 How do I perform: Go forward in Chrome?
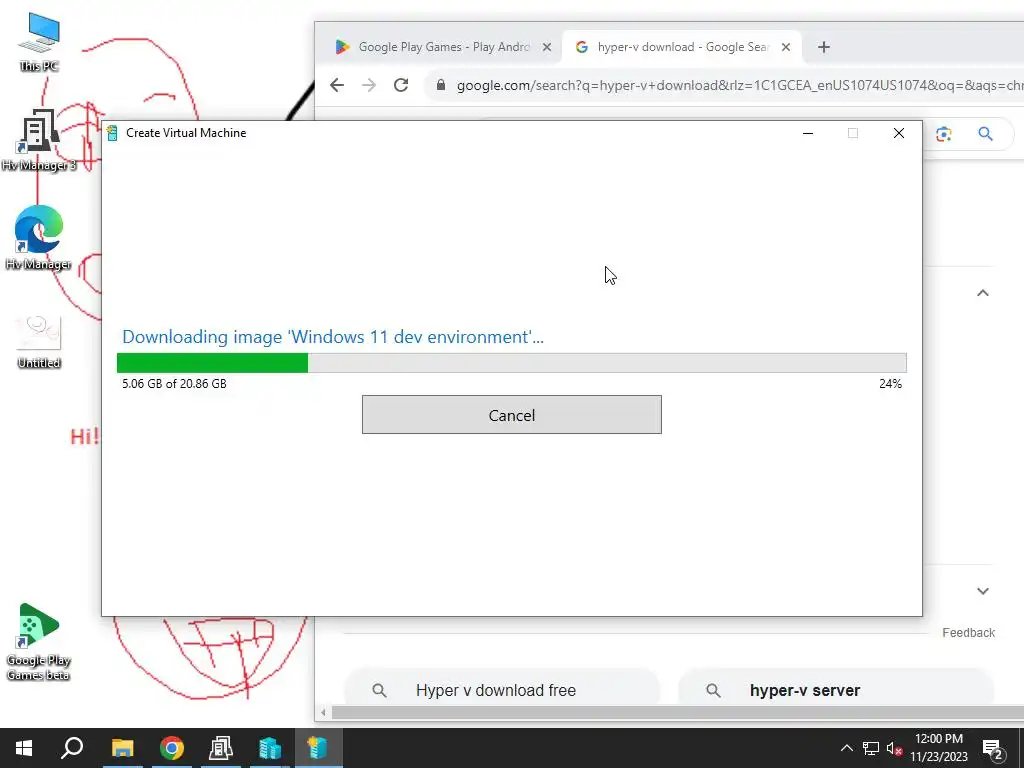(x=368, y=85)
